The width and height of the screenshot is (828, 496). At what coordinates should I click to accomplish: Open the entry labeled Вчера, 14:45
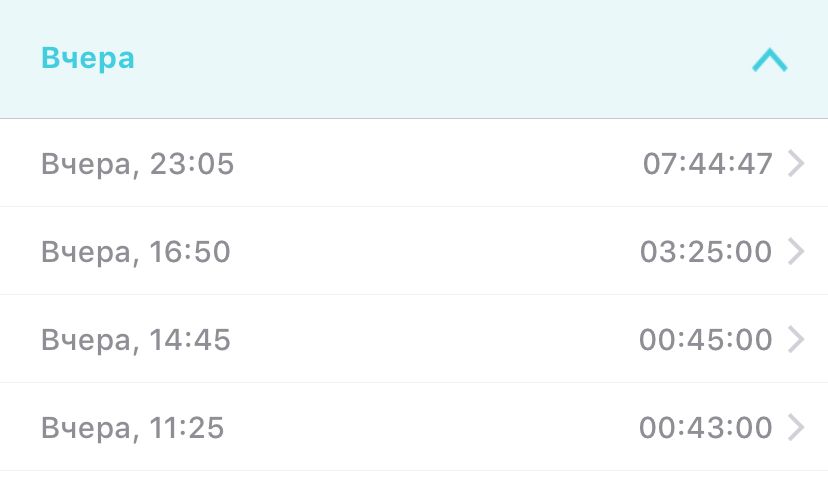(x=136, y=340)
